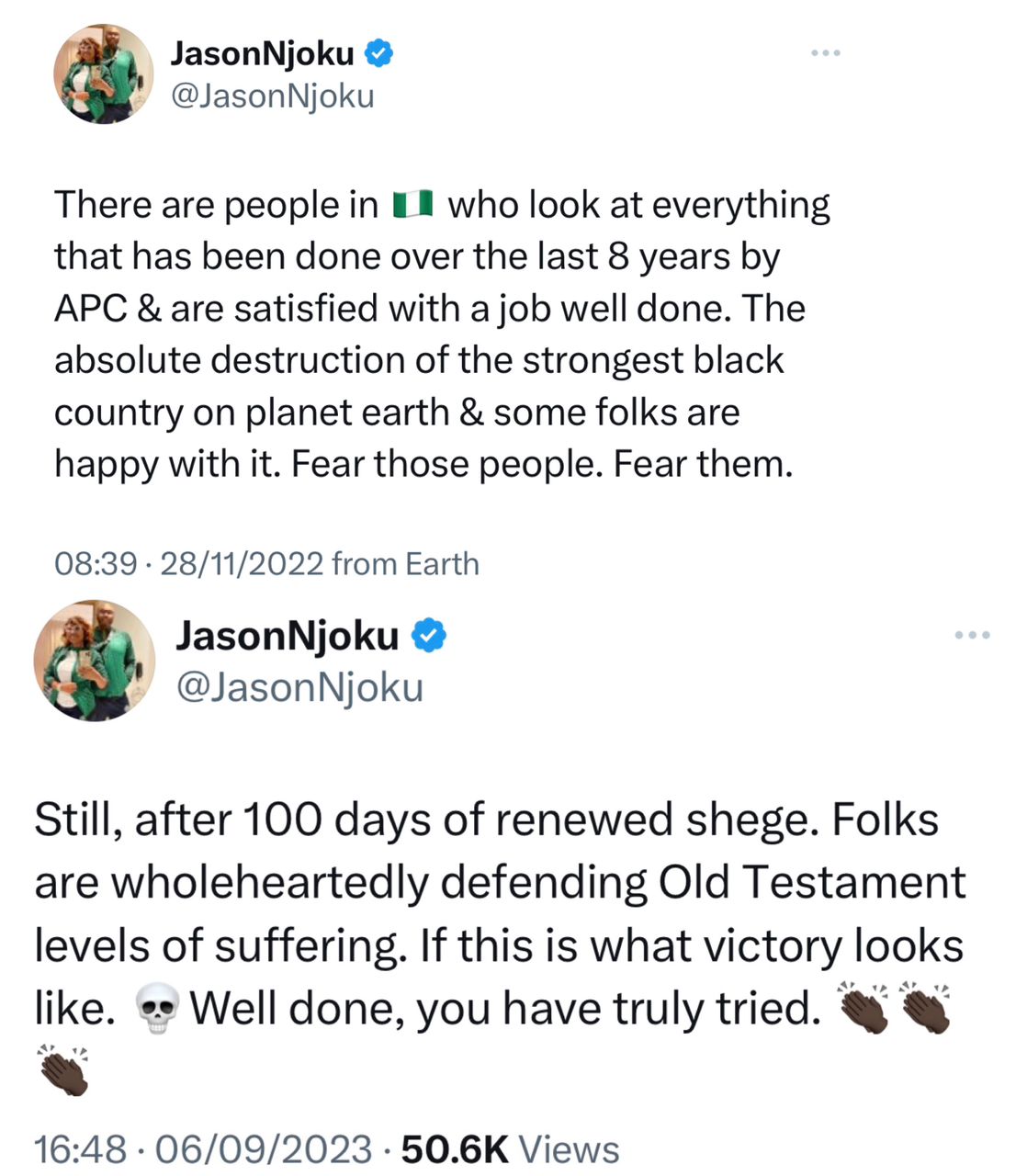Click the verified badge on the second tweet
Screen dimensions: 1027x1176
429,635
